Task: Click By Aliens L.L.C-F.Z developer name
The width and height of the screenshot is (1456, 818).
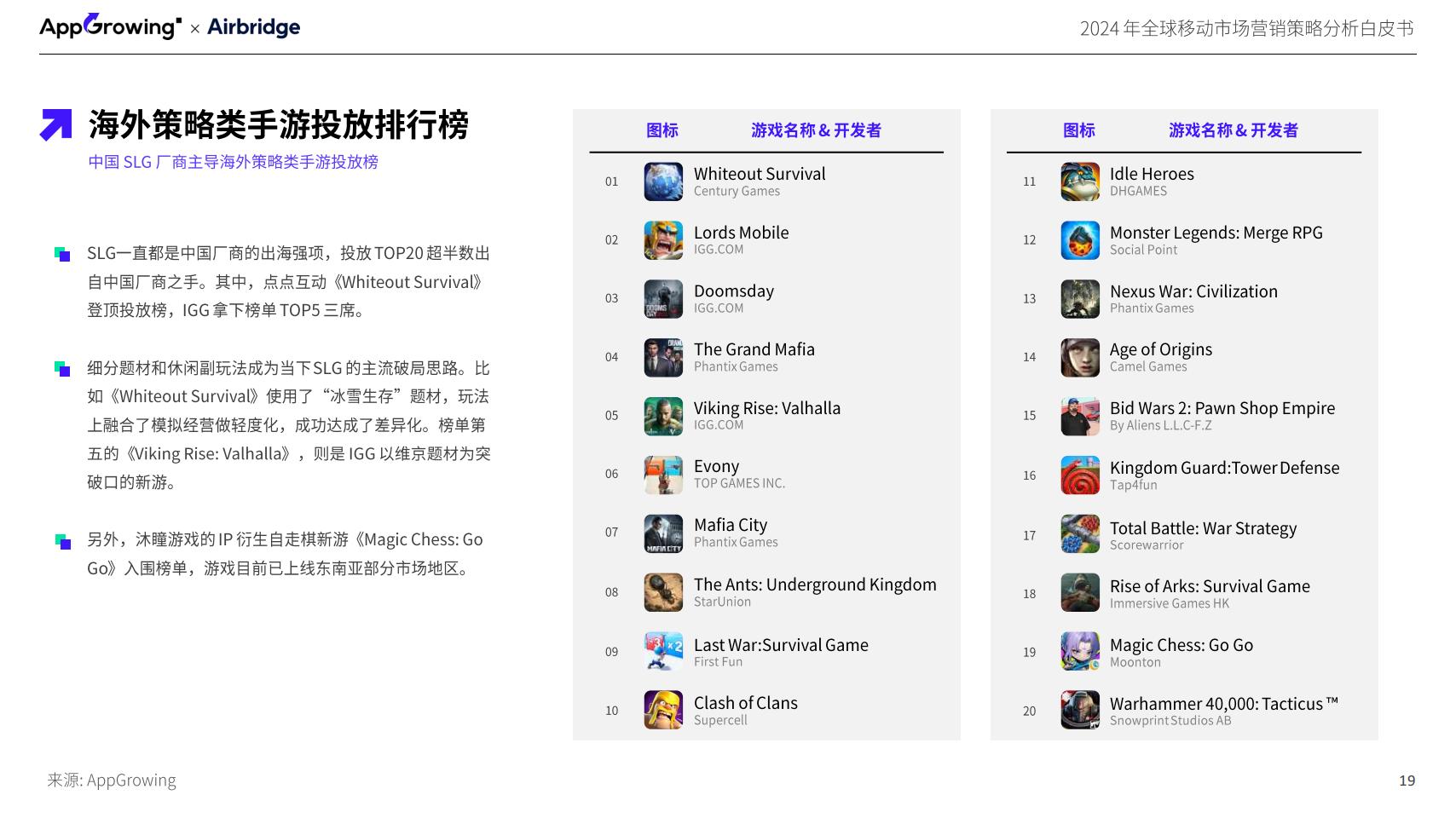Action: coord(1160,425)
